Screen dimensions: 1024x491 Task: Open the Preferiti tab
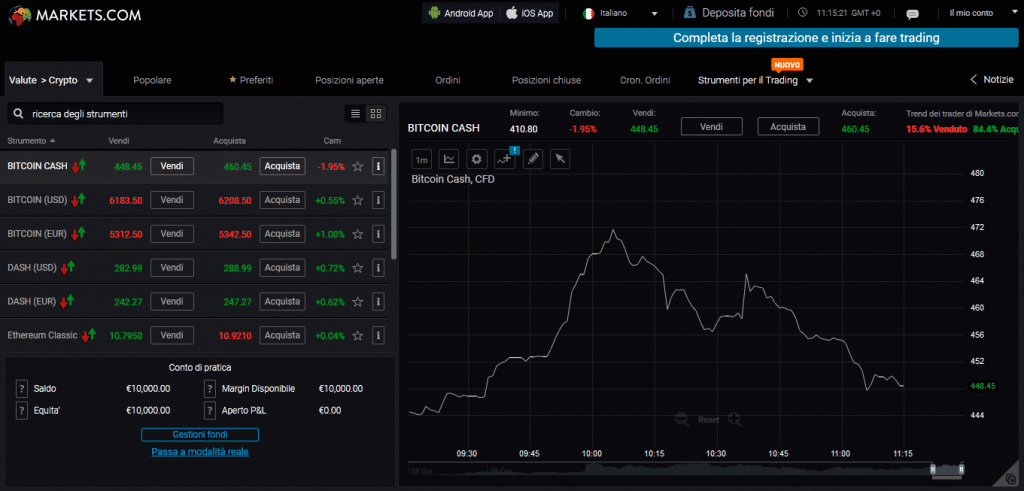pyautogui.click(x=251, y=80)
